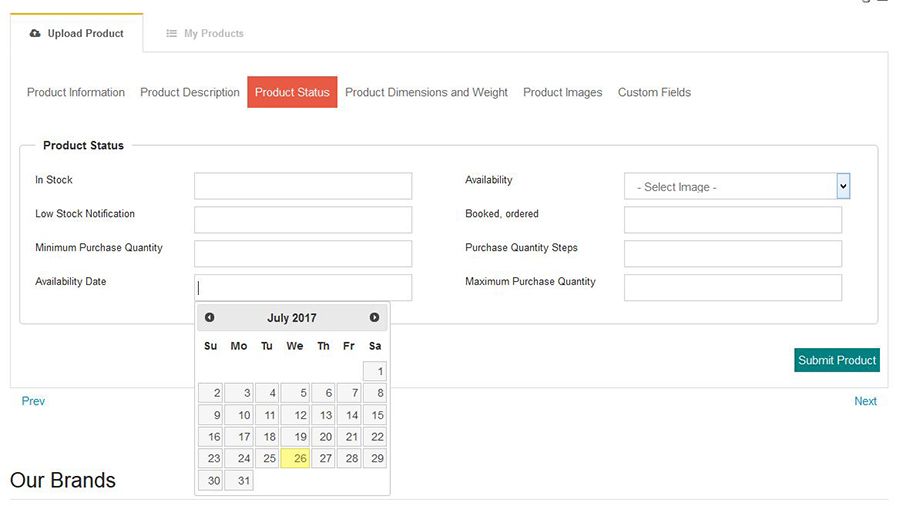
Task: Pick July 1 in the date picker
Action: point(375,371)
